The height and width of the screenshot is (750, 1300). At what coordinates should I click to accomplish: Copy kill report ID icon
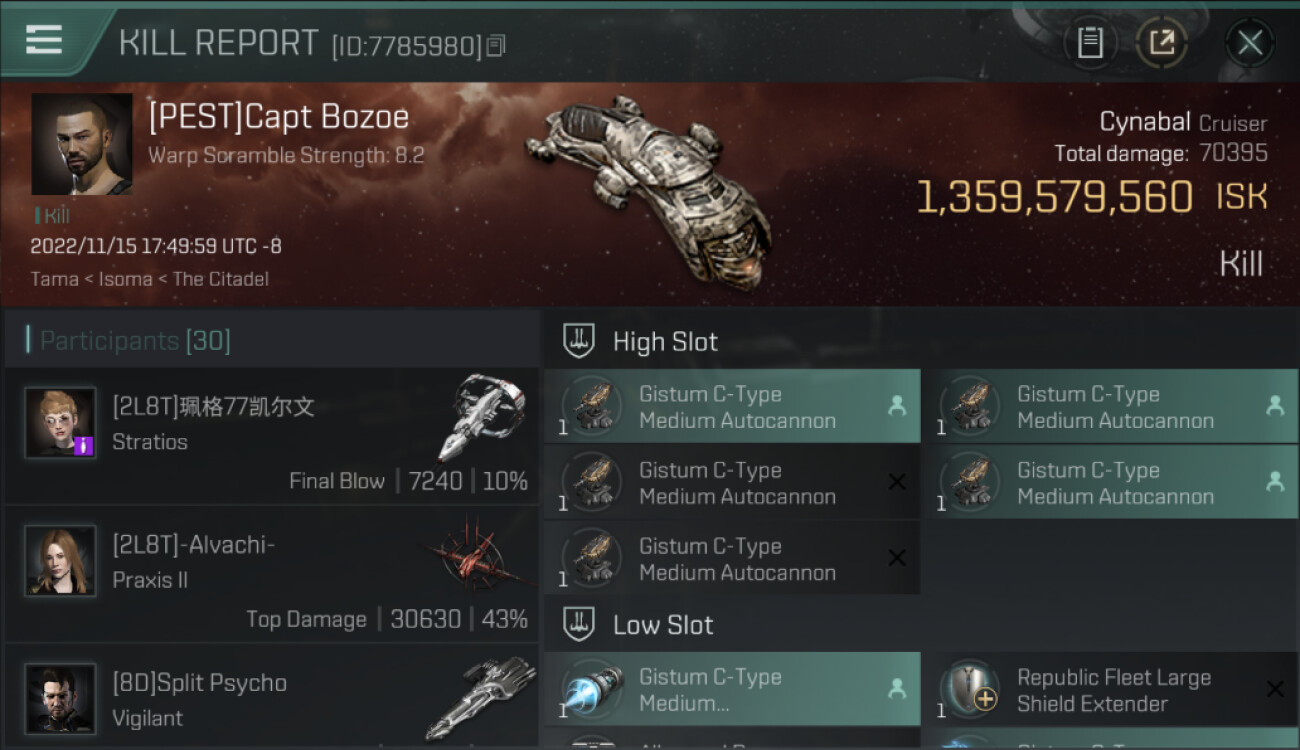click(x=497, y=45)
